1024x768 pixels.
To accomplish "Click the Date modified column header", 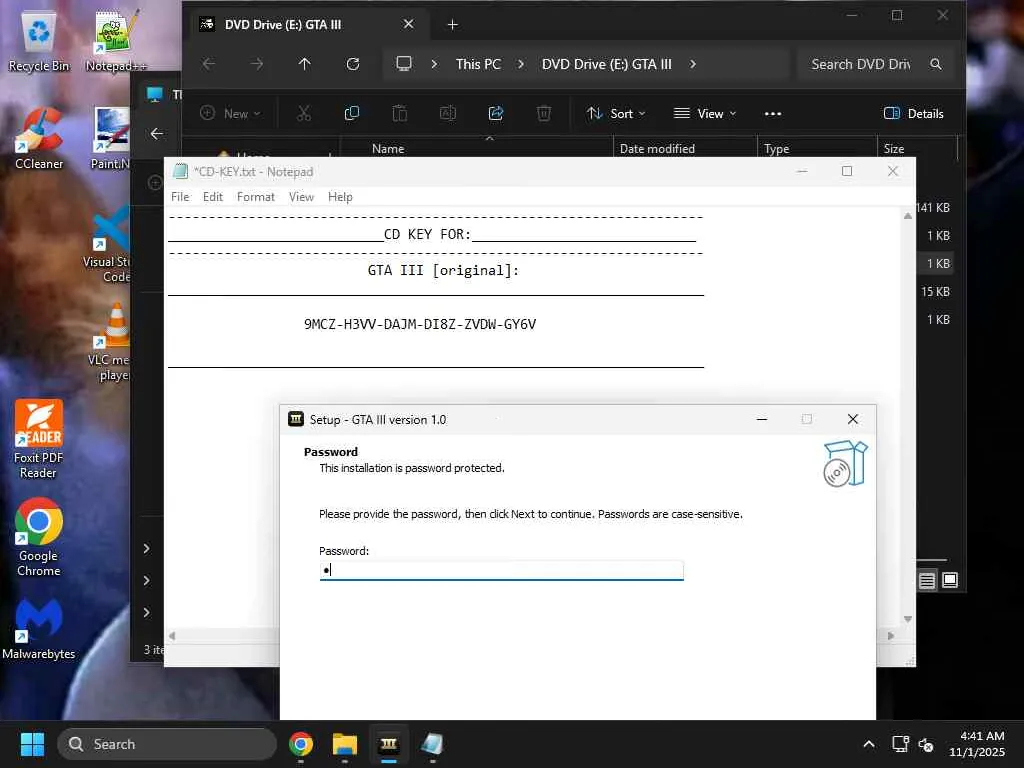I will tap(657, 149).
